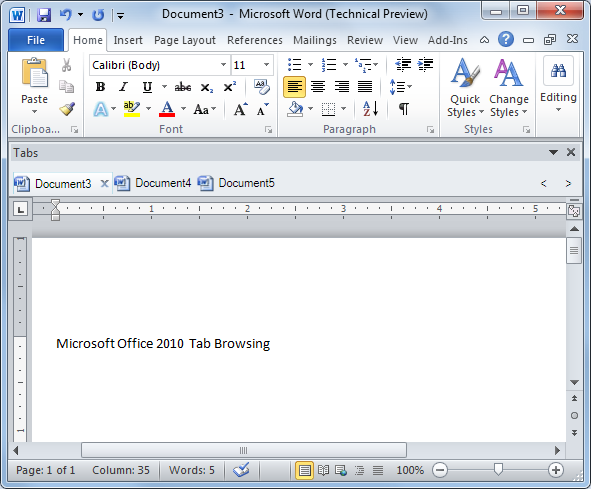The image size is (591, 489).
Task: Toggle Strikethrough formatting
Action: [x=182, y=87]
